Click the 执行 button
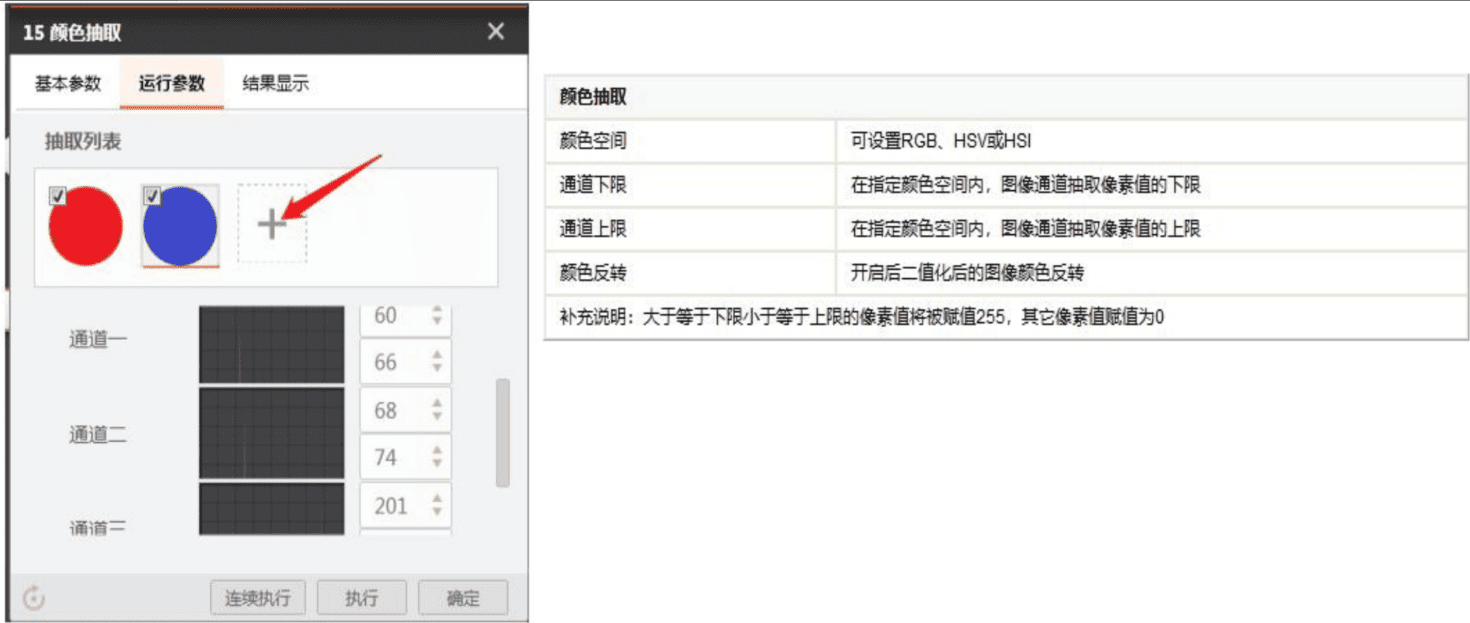The width and height of the screenshot is (1470, 623). click(362, 598)
